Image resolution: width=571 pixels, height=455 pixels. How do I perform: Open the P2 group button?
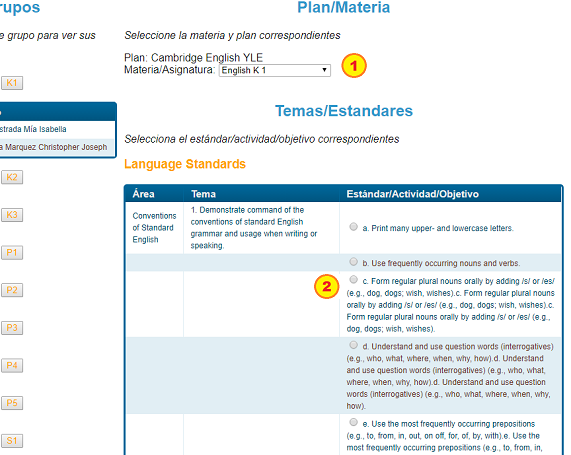point(12,290)
